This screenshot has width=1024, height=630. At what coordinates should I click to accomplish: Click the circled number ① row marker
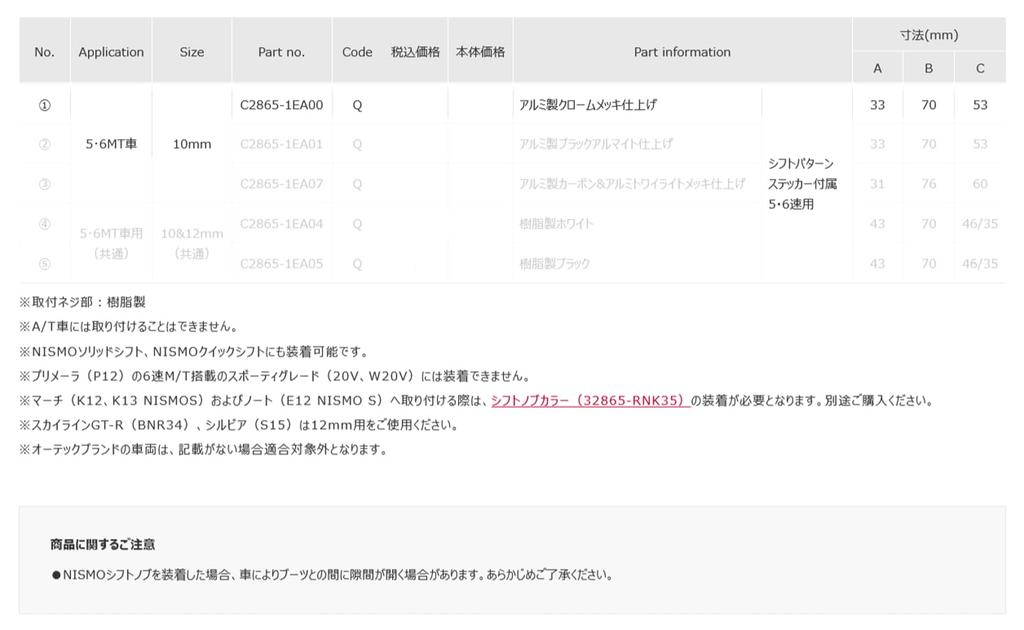pyautogui.click(x=44, y=105)
